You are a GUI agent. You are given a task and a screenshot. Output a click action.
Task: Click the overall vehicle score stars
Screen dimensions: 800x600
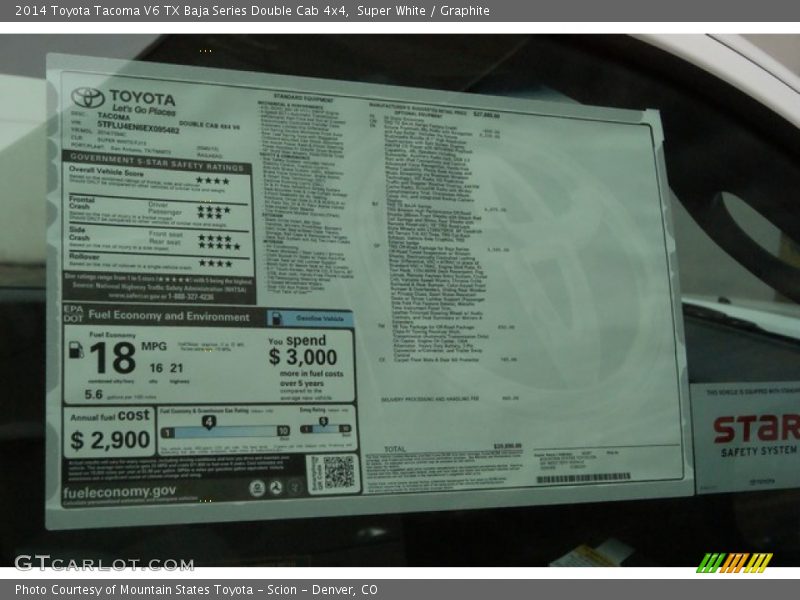[213, 181]
